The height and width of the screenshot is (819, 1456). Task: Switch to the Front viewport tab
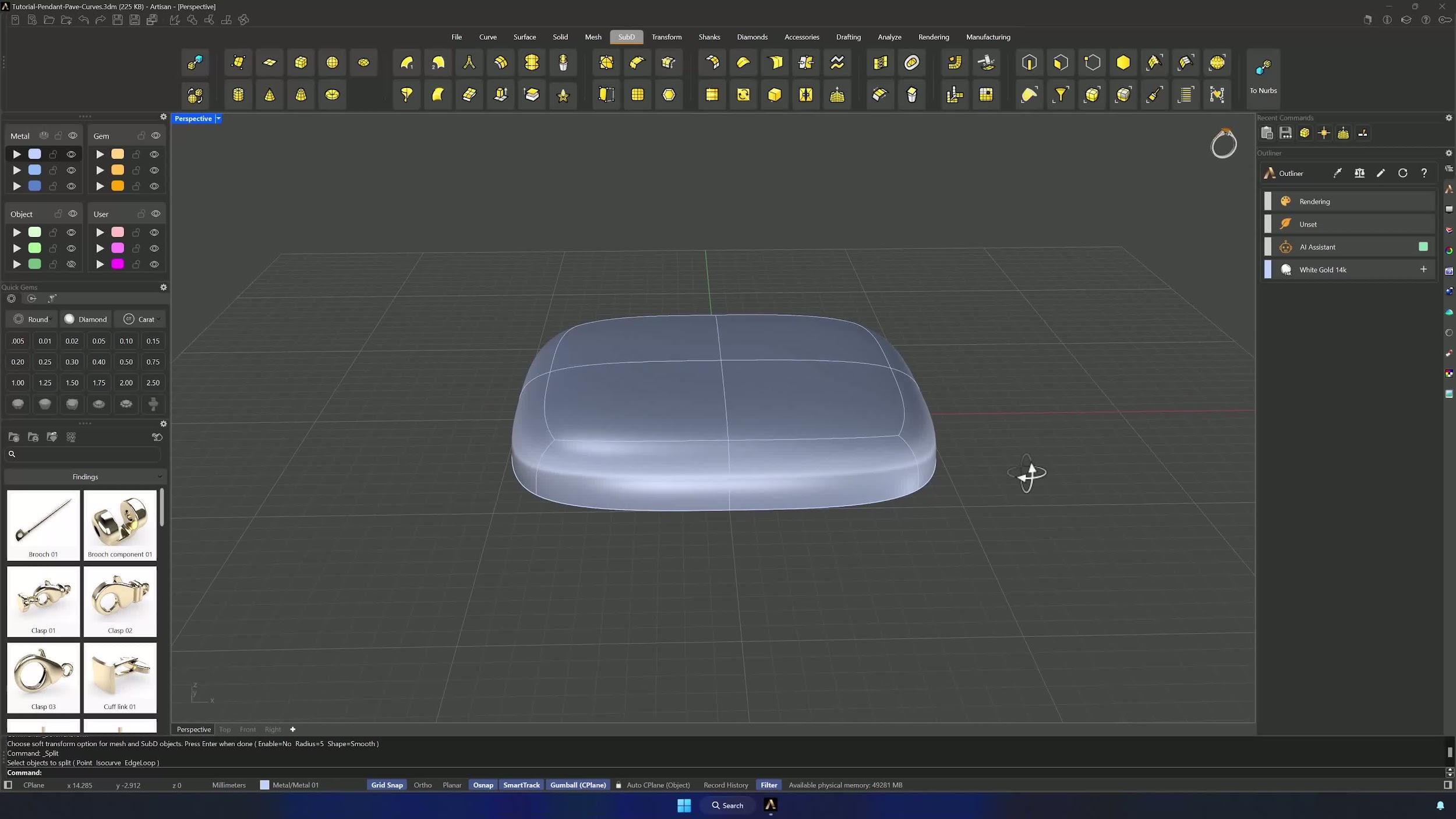tap(248, 729)
